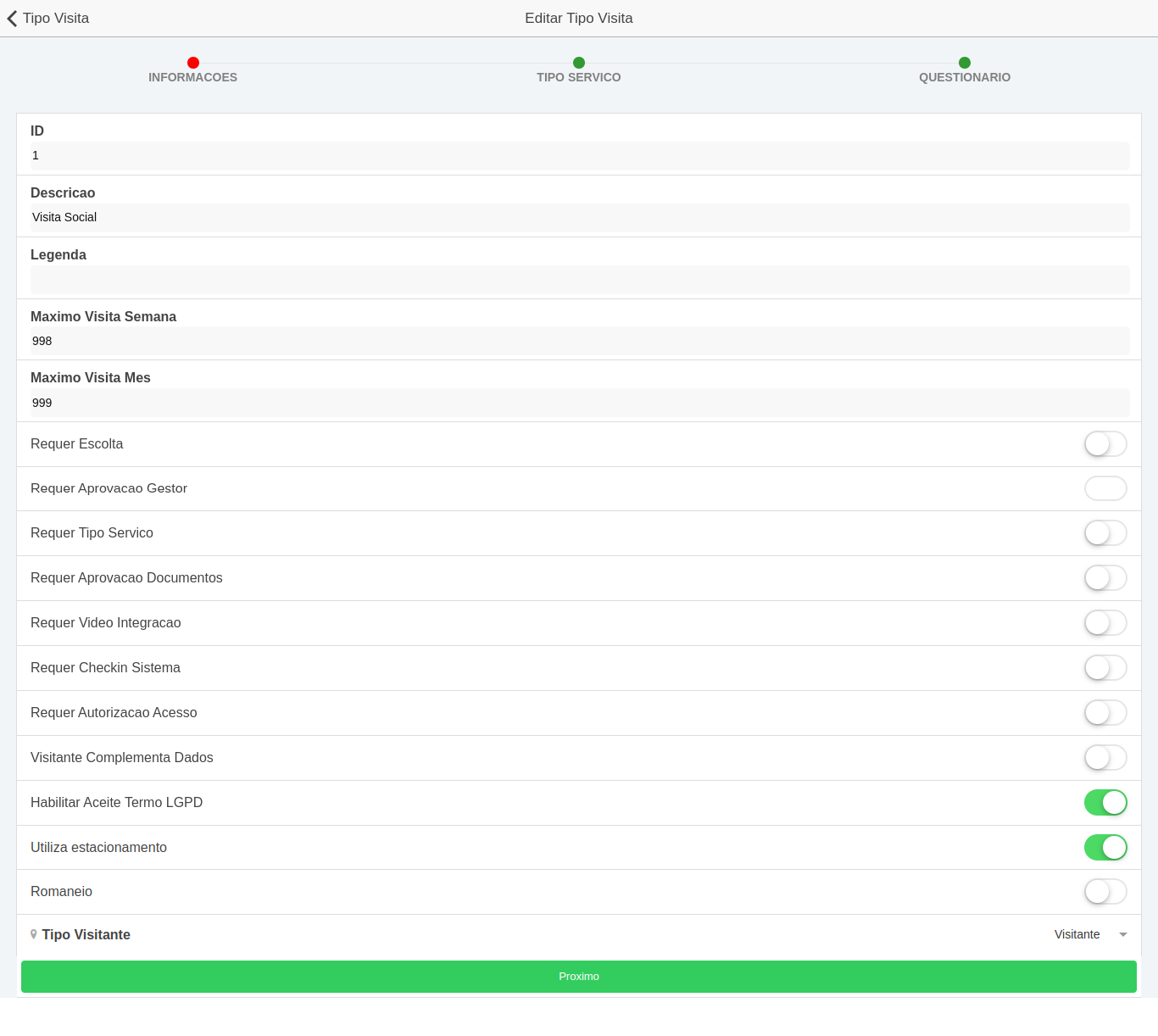Screen dimensions: 1158x1036
Task: Enable the Romaneio toggle
Action: (x=1105, y=892)
